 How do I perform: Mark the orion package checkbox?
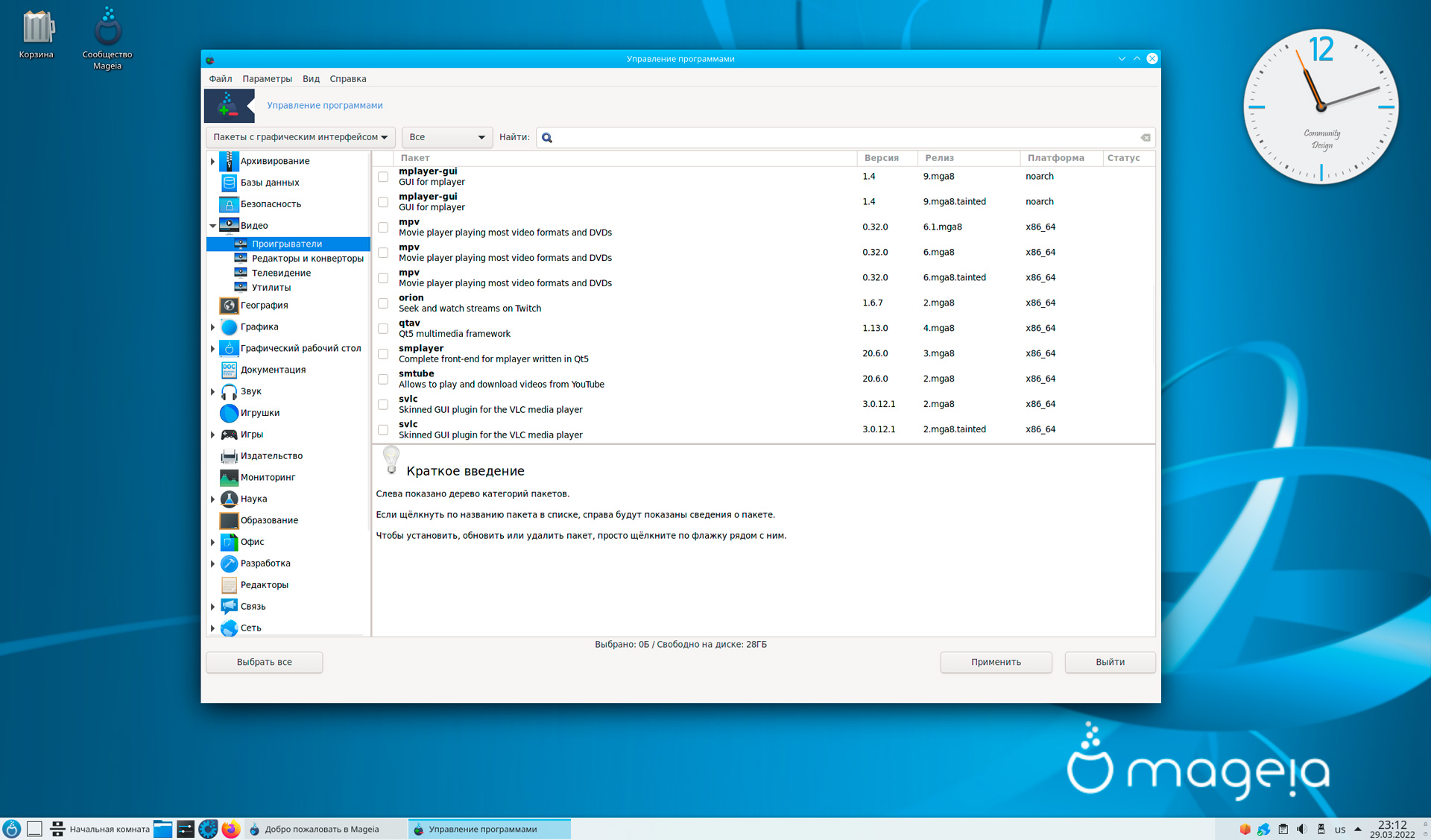tap(383, 303)
